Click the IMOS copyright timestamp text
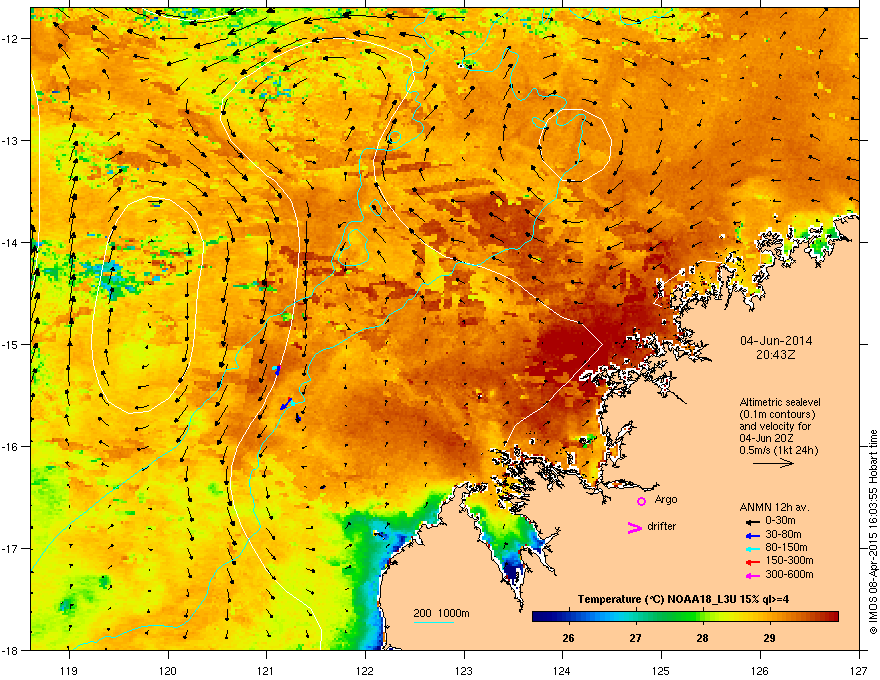This screenshot has height=680, width=880. pyautogui.click(x=873, y=532)
